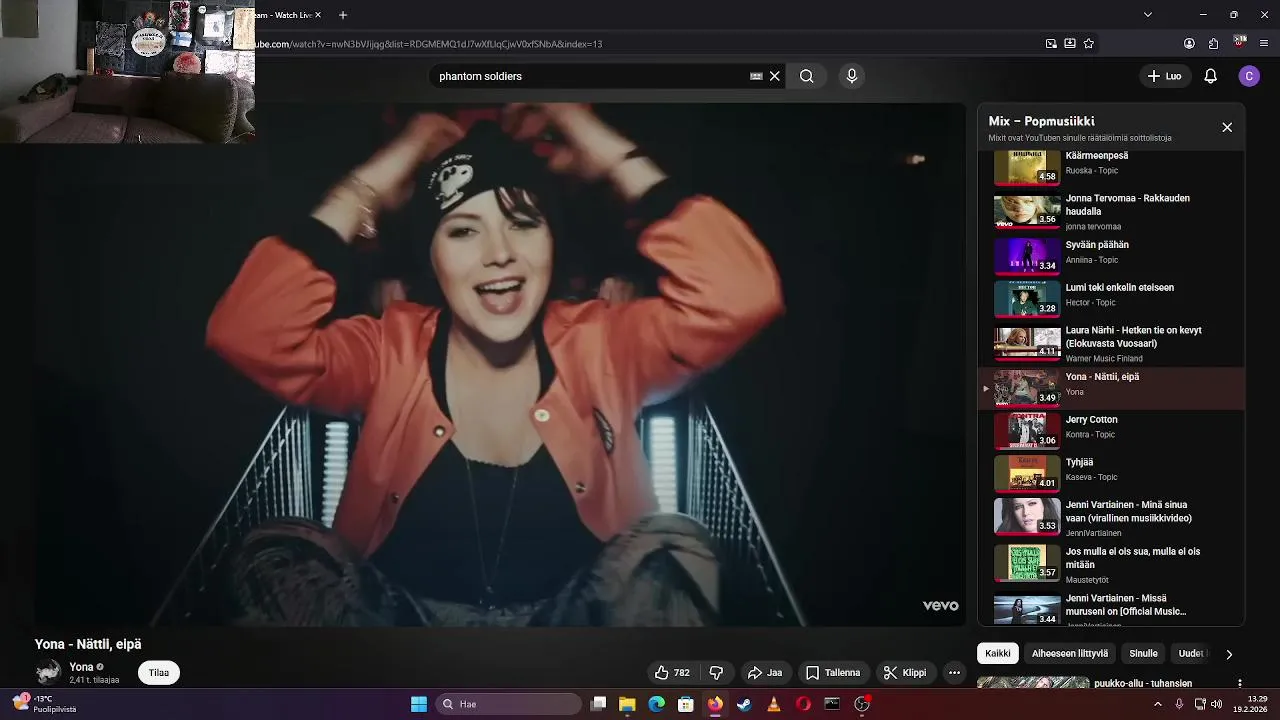The height and width of the screenshot is (720, 1280).
Task: Like the video with 782 likes
Action: point(672,673)
